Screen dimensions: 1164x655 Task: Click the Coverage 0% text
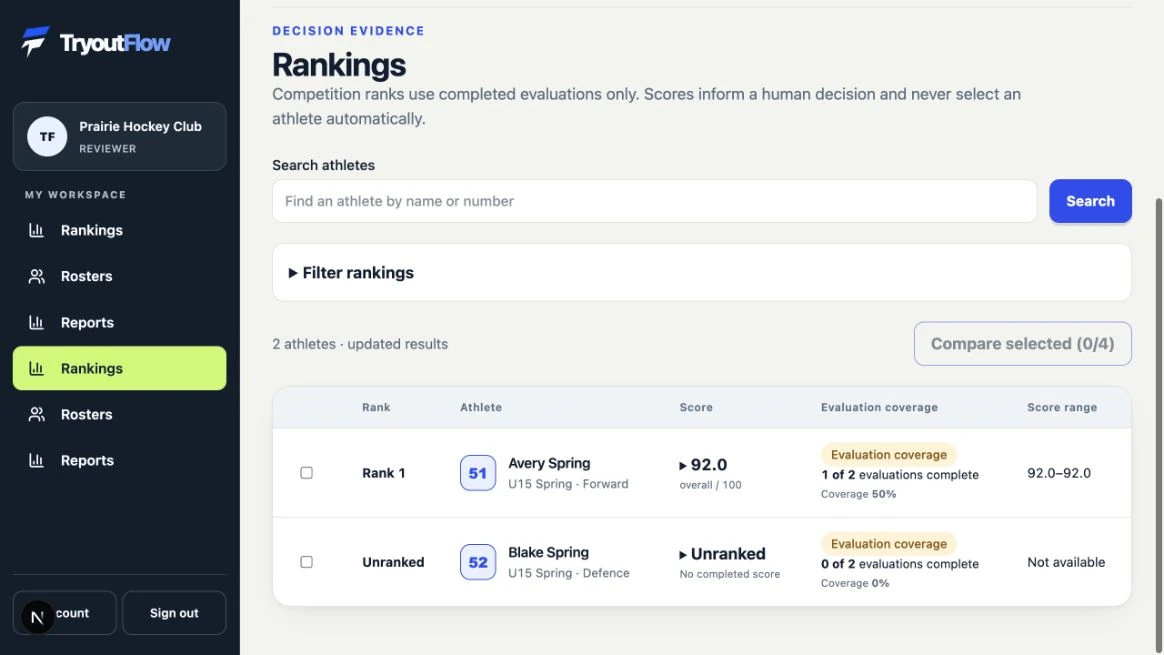click(854, 583)
